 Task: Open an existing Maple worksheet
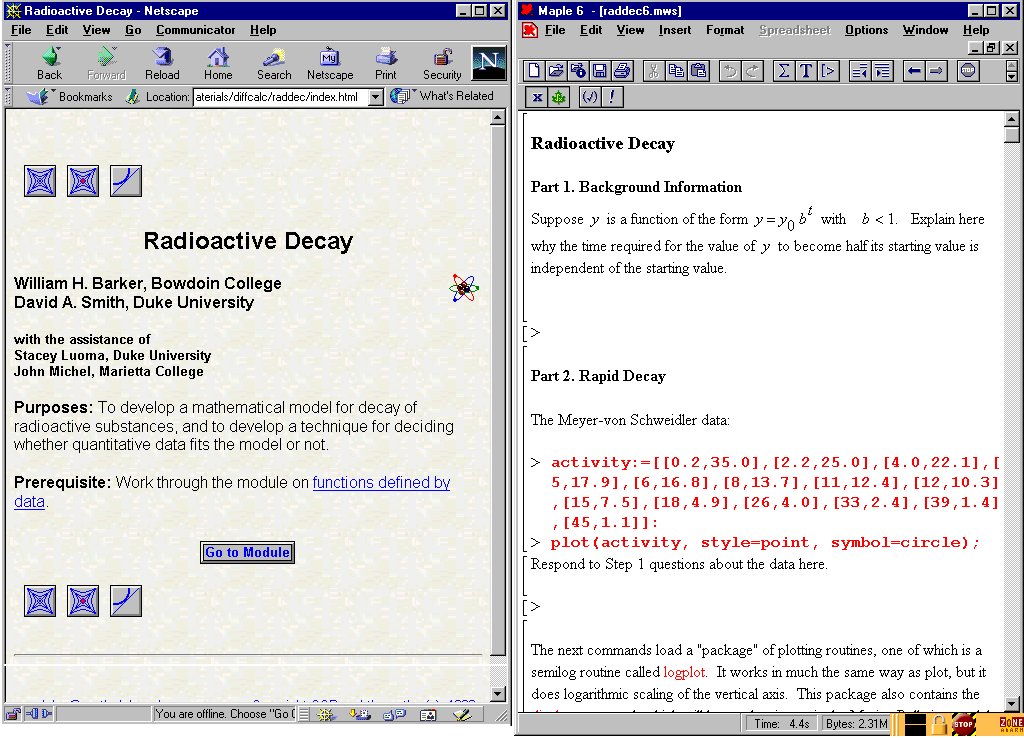tap(556, 71)
